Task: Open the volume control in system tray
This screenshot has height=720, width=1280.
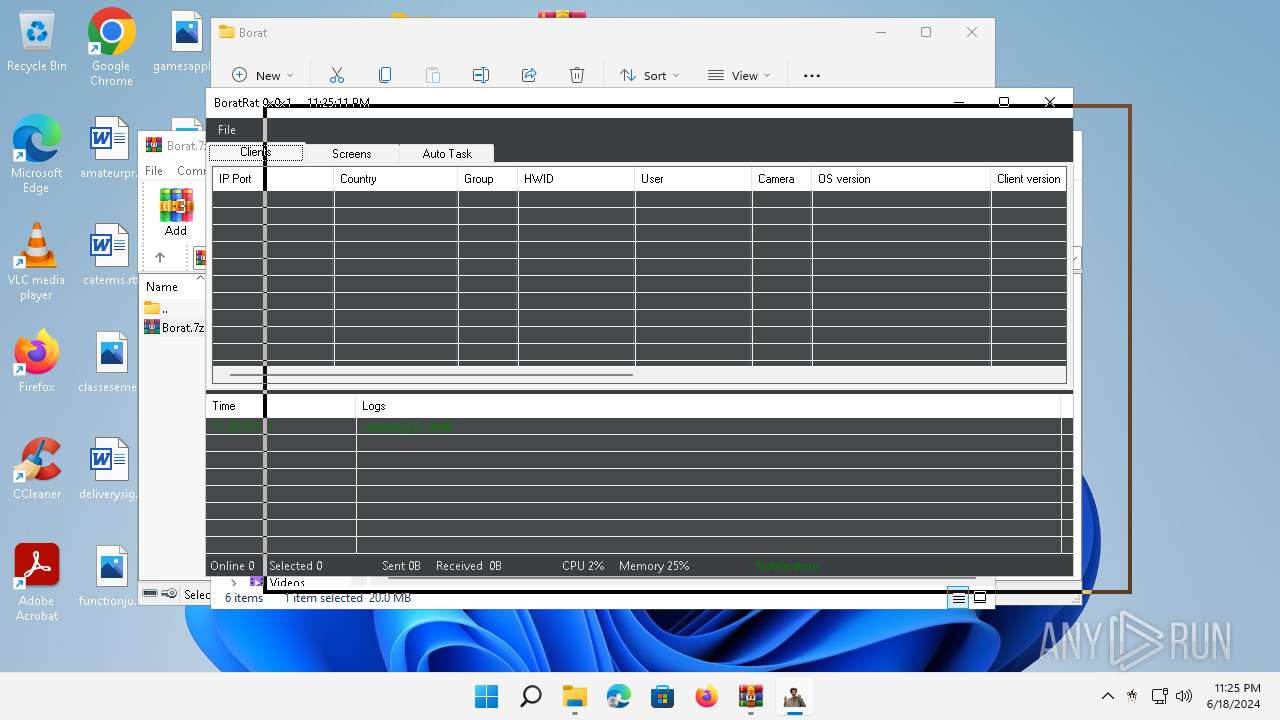Action: [1185, 696]
